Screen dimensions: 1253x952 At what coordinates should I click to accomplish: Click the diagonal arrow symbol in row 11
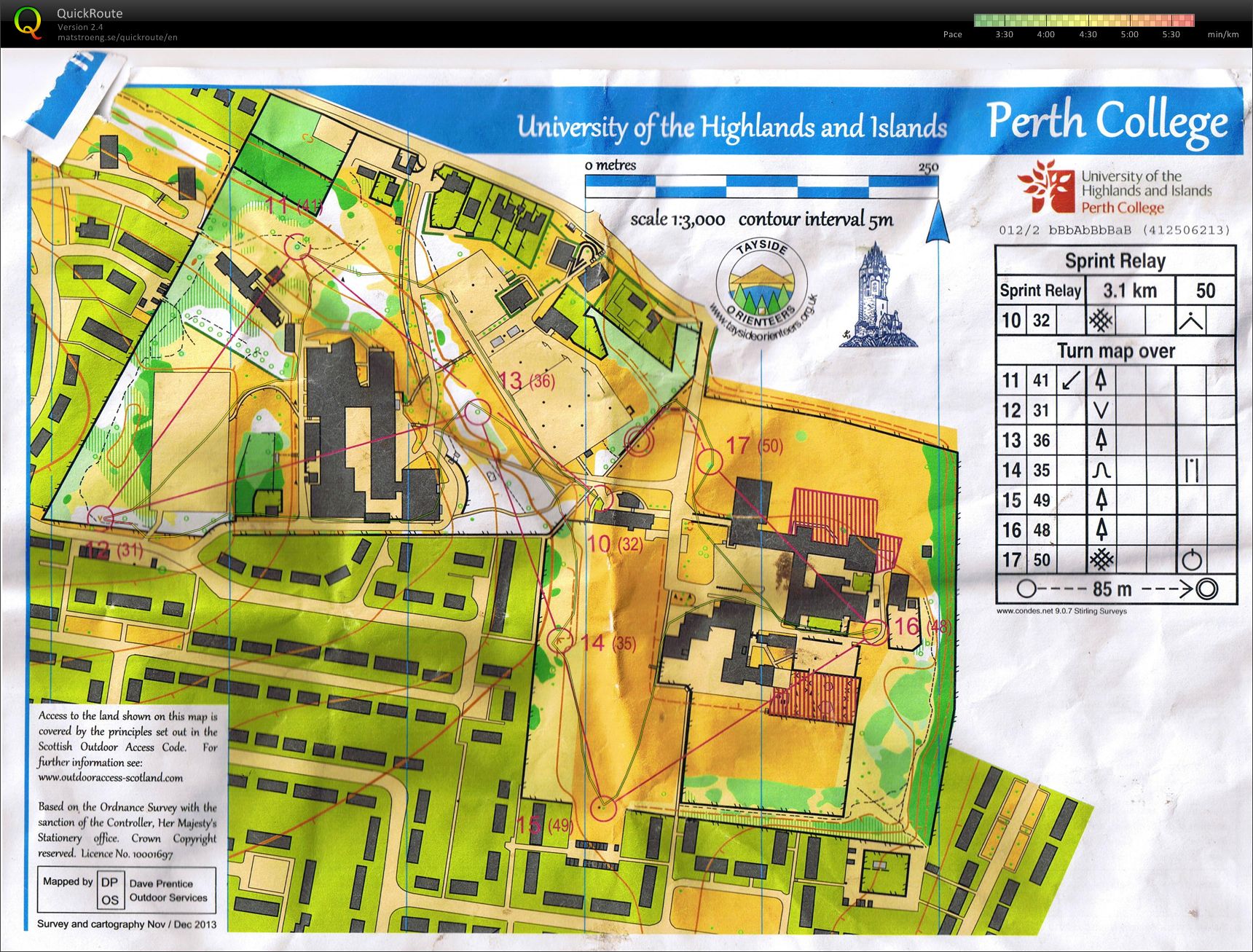[x=1071, y=380]
